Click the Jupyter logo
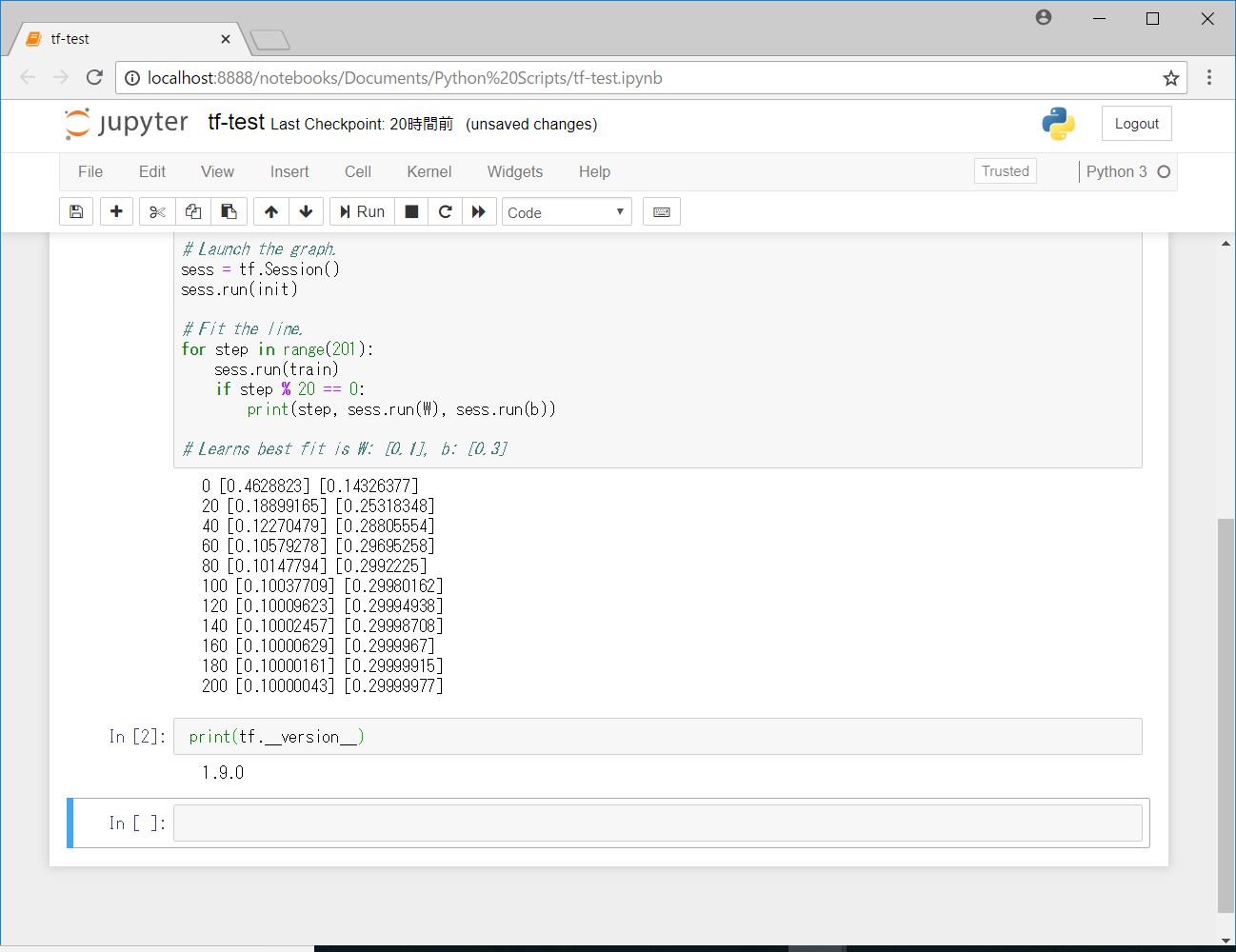Viewport: 1236px width, 952px height. [x=125, y=123]
